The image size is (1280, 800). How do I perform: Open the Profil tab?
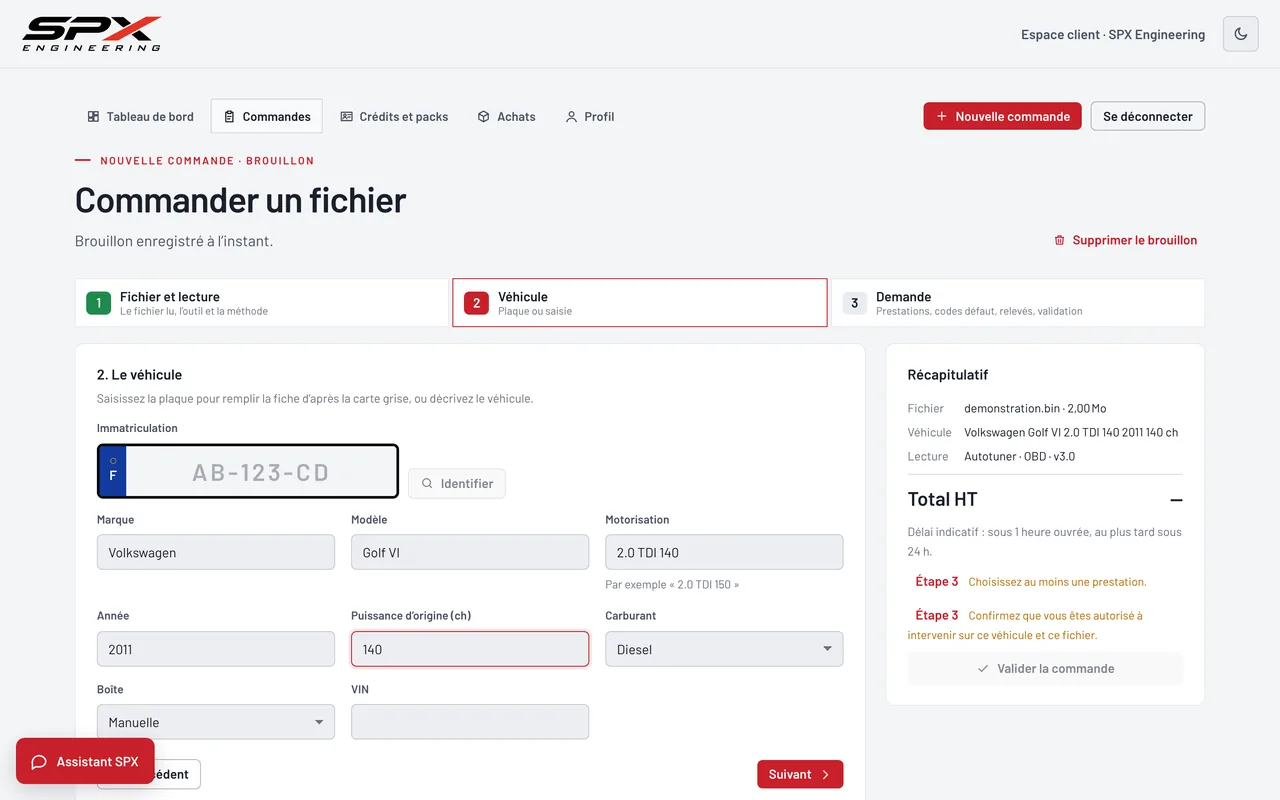pyautogui.click(x=589, y=116)
